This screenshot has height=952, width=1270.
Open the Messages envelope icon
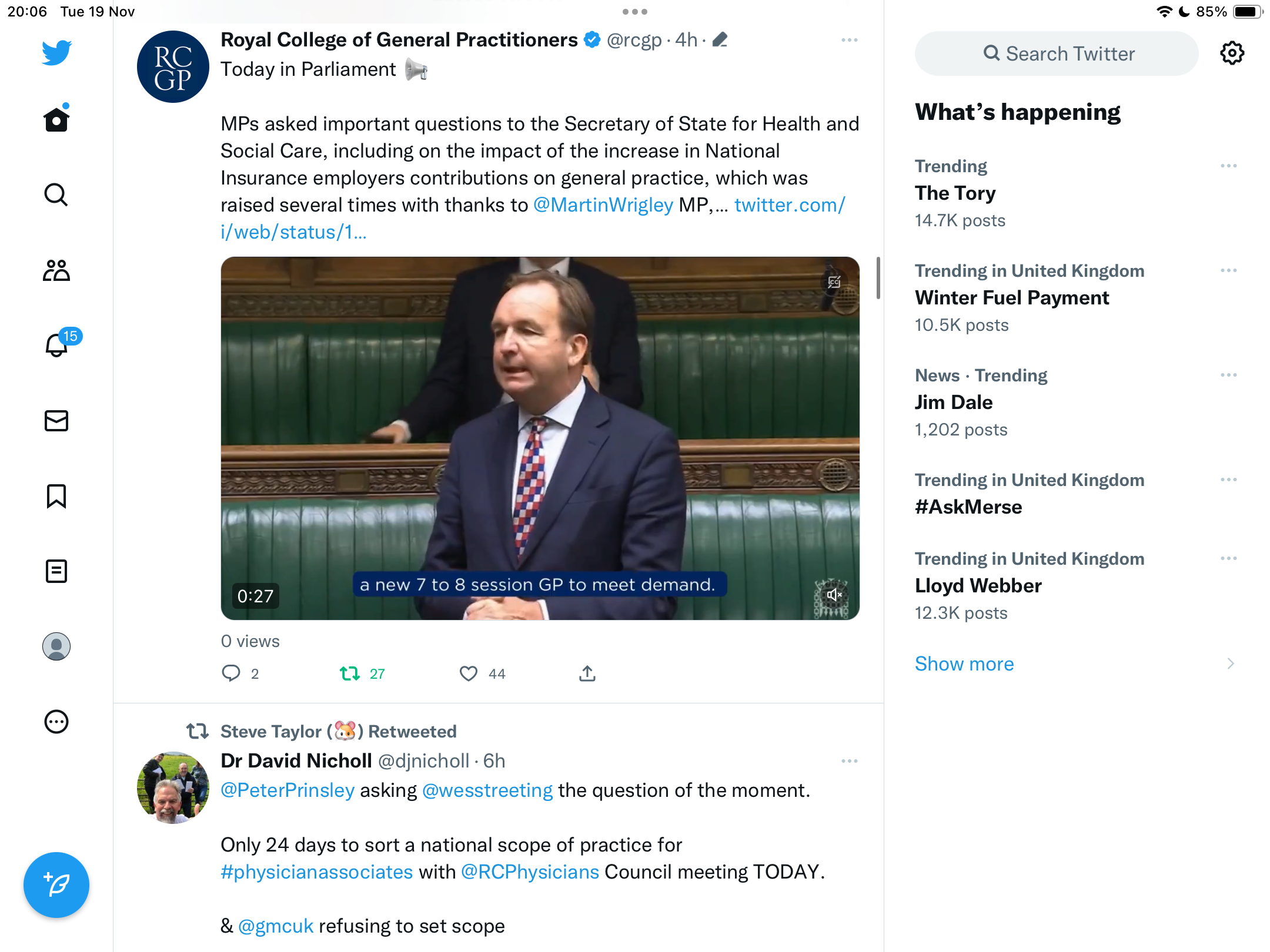coord(56,421)
